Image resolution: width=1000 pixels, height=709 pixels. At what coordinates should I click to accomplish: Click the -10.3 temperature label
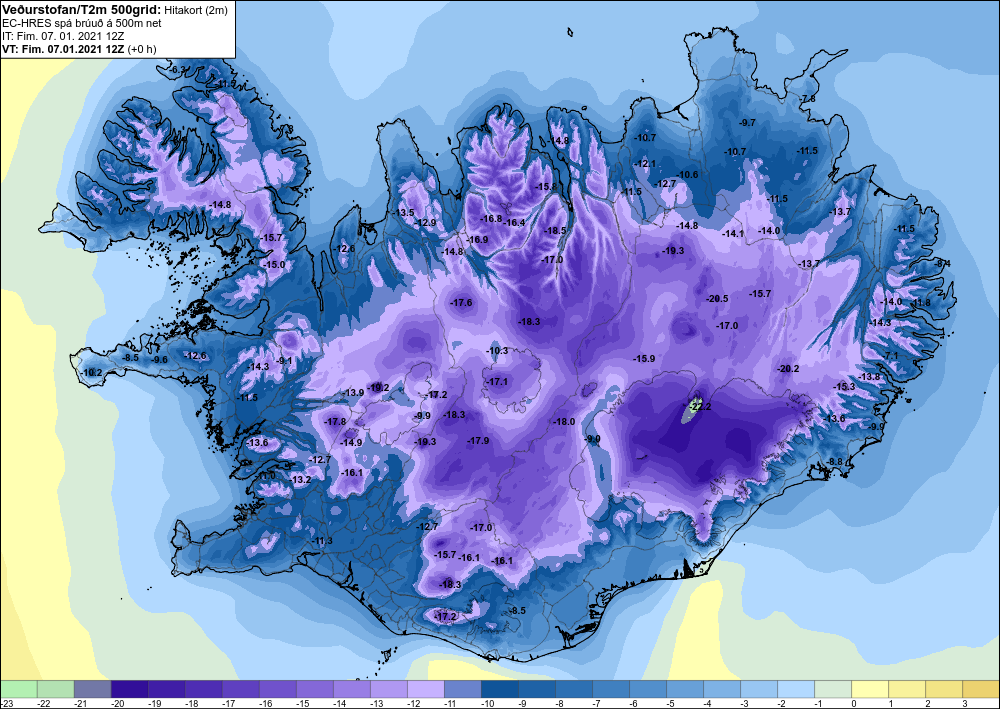497,351
